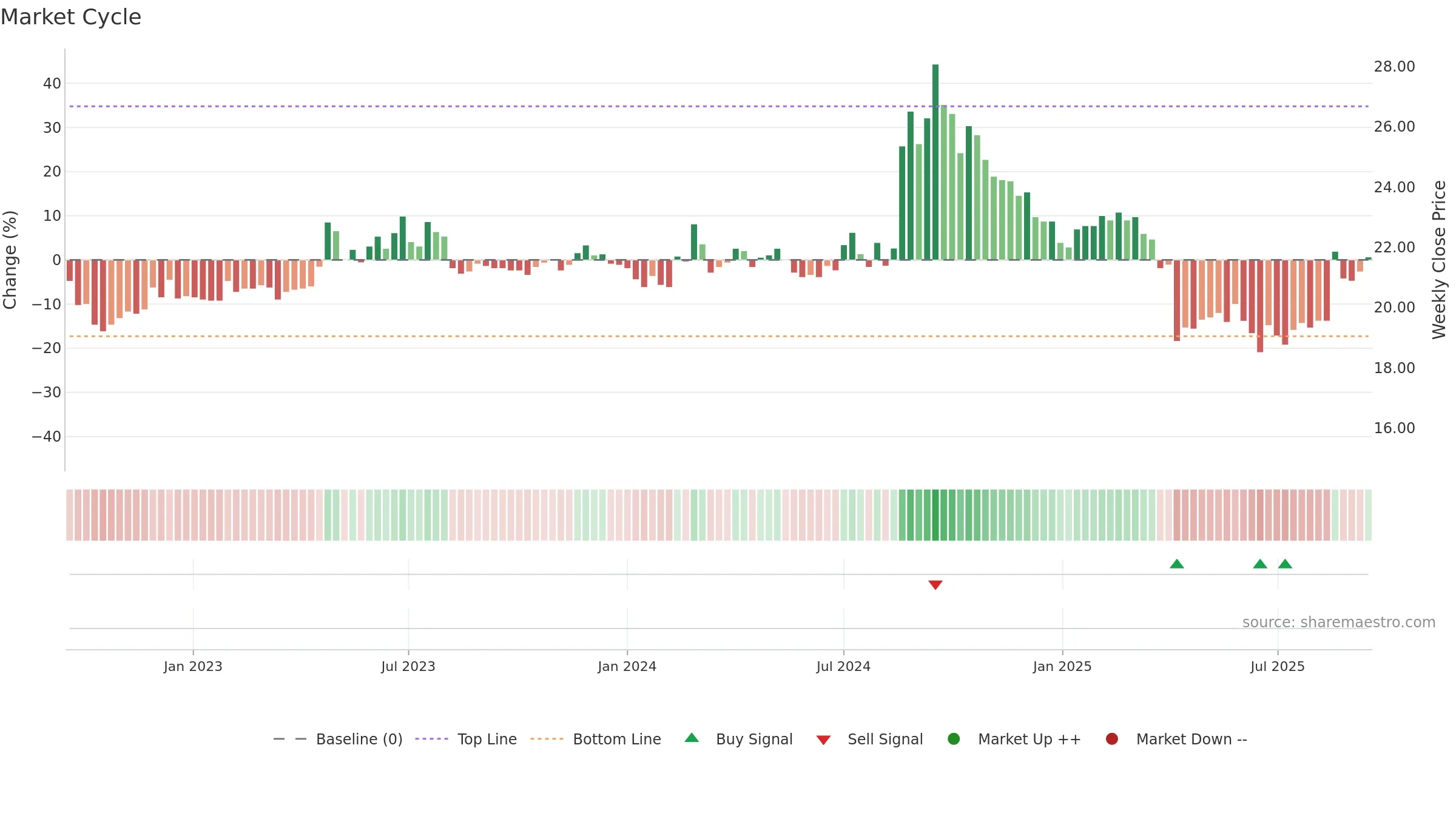Click the Jul 2025 axis label
This screenshot has width=1456, height=819.
1278,666
